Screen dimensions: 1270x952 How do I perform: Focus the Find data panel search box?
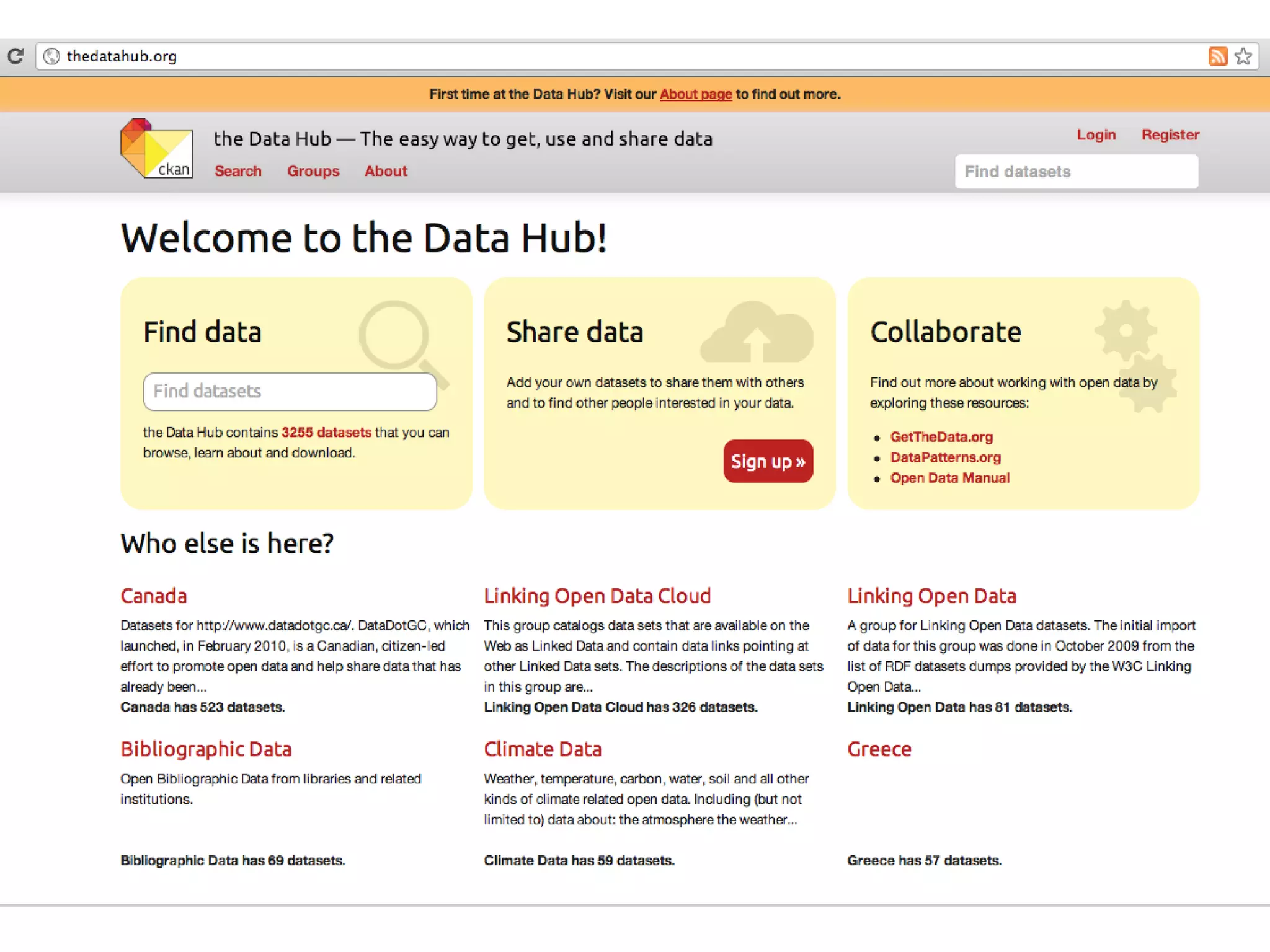click(290, 391)
